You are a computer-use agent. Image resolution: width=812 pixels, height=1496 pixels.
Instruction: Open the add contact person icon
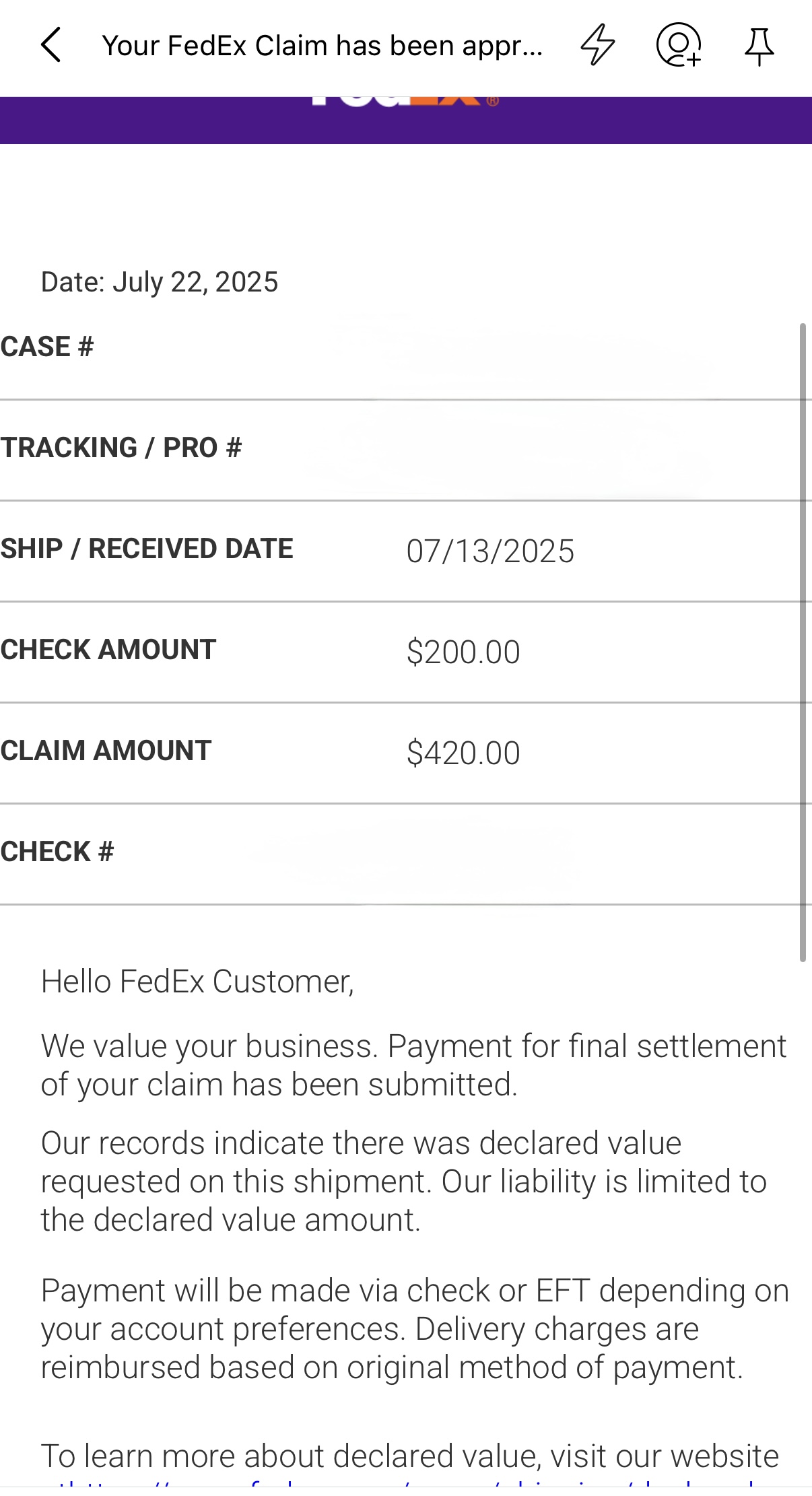point(679,45)
